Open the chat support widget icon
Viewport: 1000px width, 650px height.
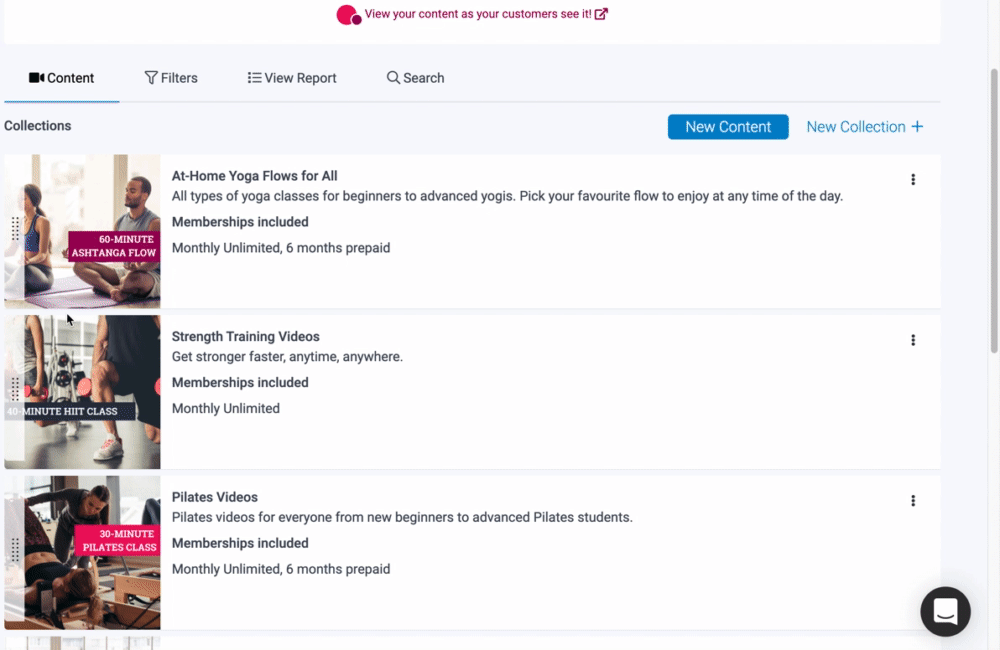point(945,611)
